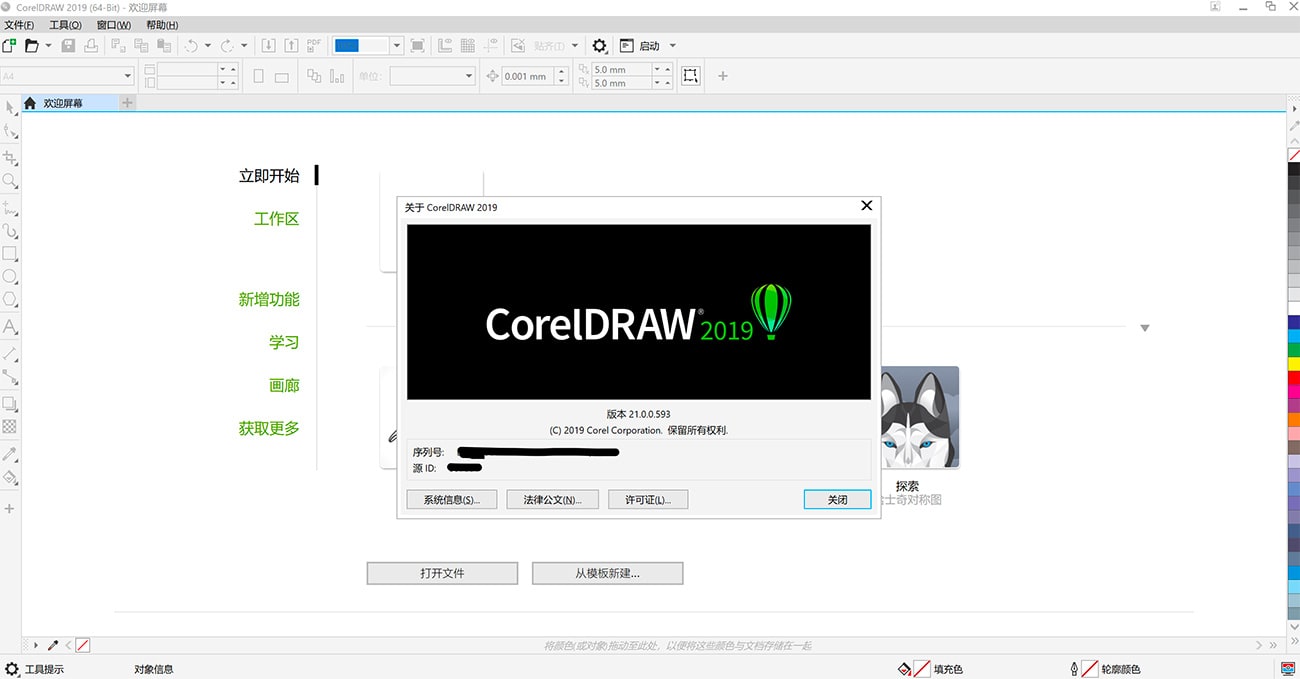
Task: Click the Publish to PDF icon
Action: pos(314,45)
